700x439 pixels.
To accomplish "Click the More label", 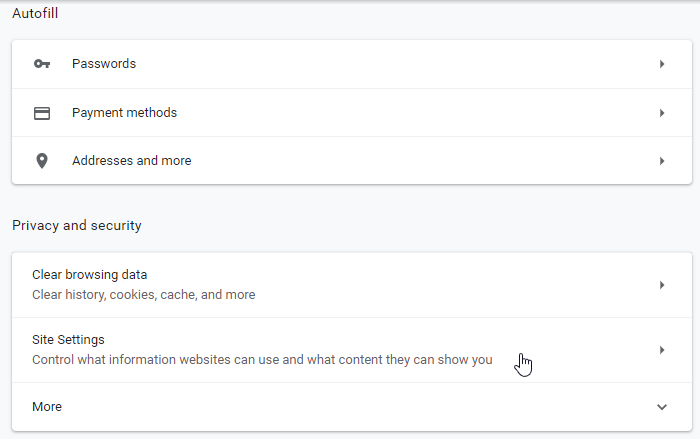I will [47, 407].
